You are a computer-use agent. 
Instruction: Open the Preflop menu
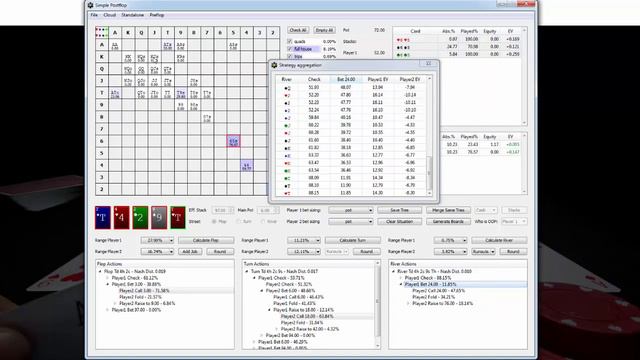(x=157, y=15)
